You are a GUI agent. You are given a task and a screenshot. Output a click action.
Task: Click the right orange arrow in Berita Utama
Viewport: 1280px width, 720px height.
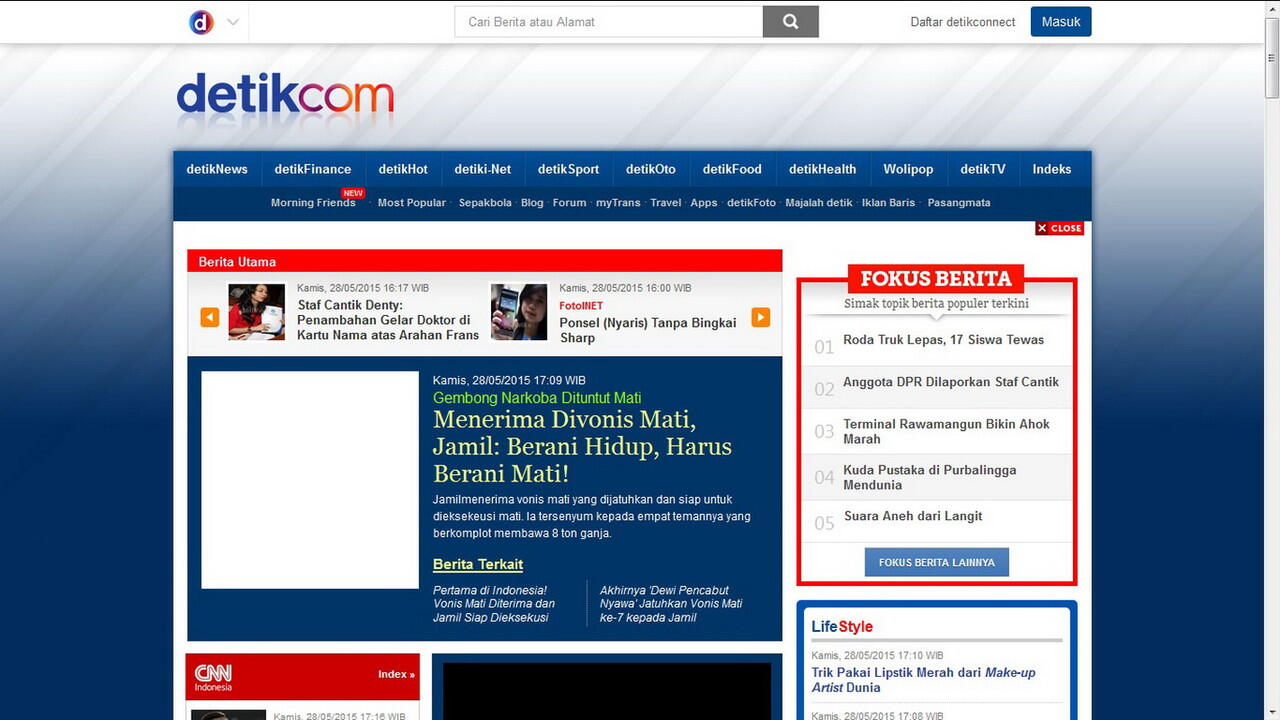coord(761,317)
